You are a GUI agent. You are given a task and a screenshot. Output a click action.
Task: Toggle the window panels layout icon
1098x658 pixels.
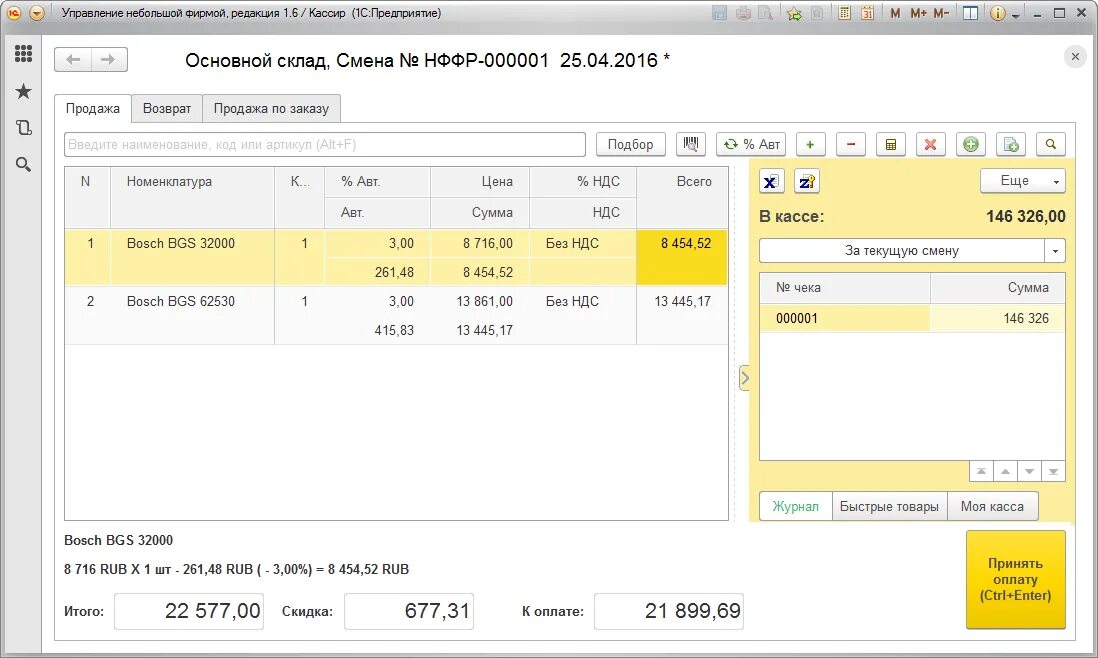click(x=971, y=13)
